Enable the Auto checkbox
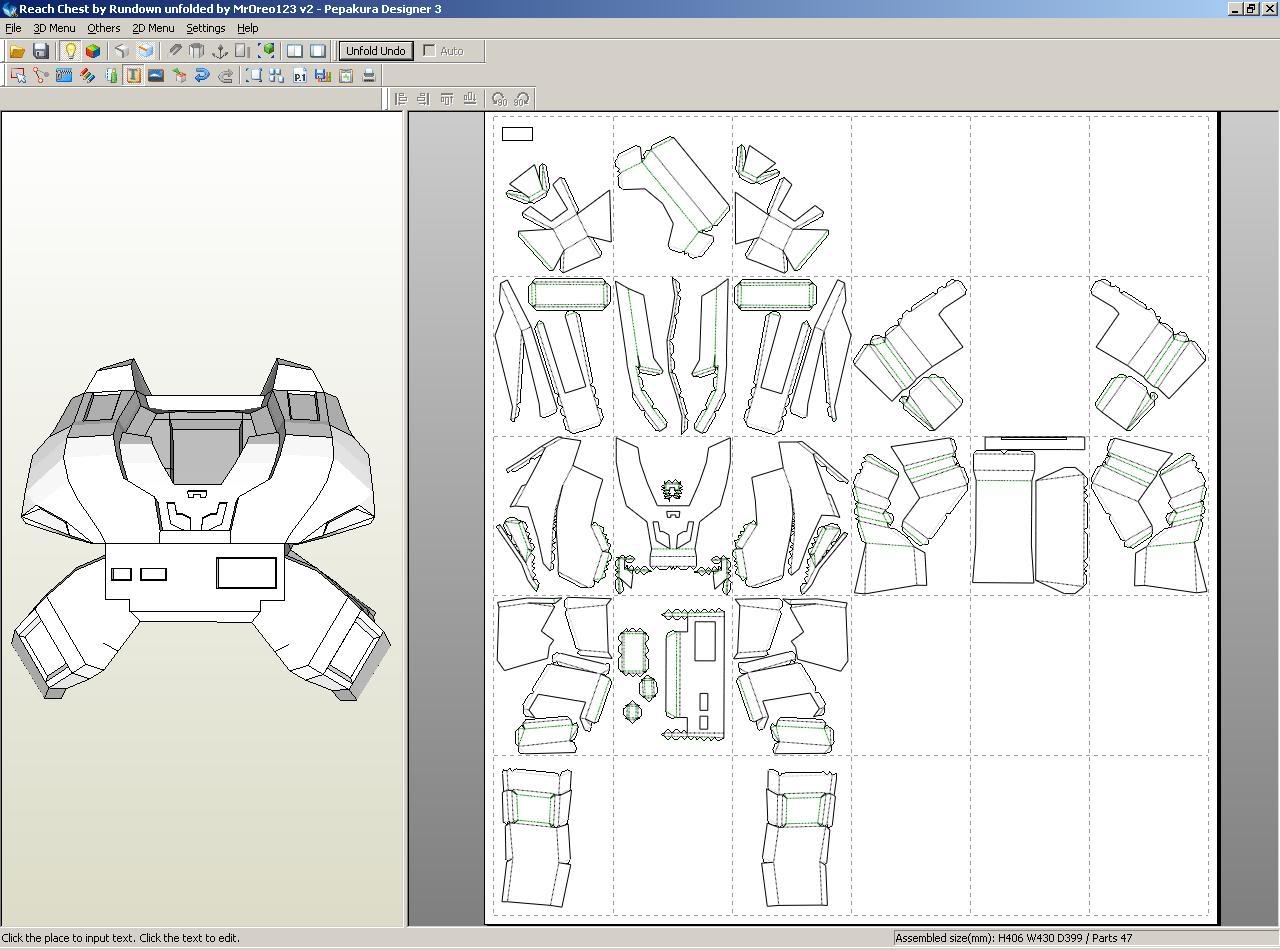 coord(430,51)
